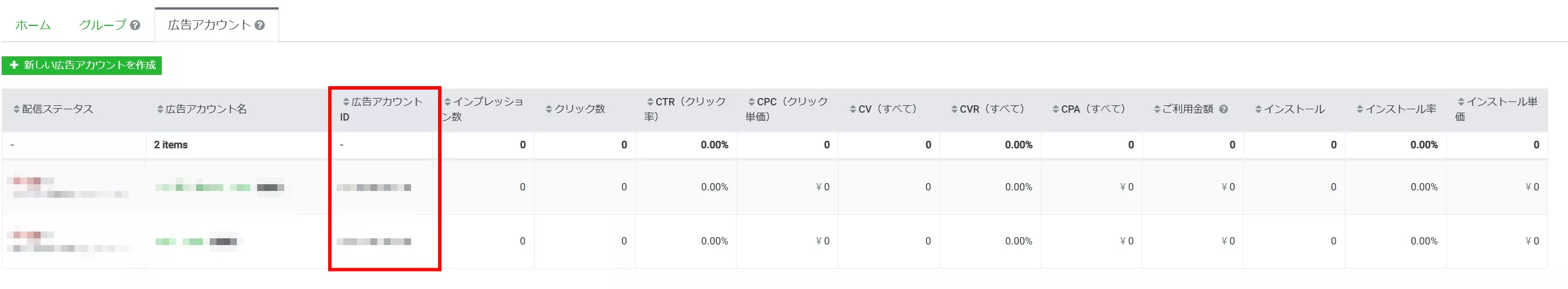This screenshot has width=1568, height=289.
Task: Sort table by インプレッション数 header
Action: click(488, 102)
